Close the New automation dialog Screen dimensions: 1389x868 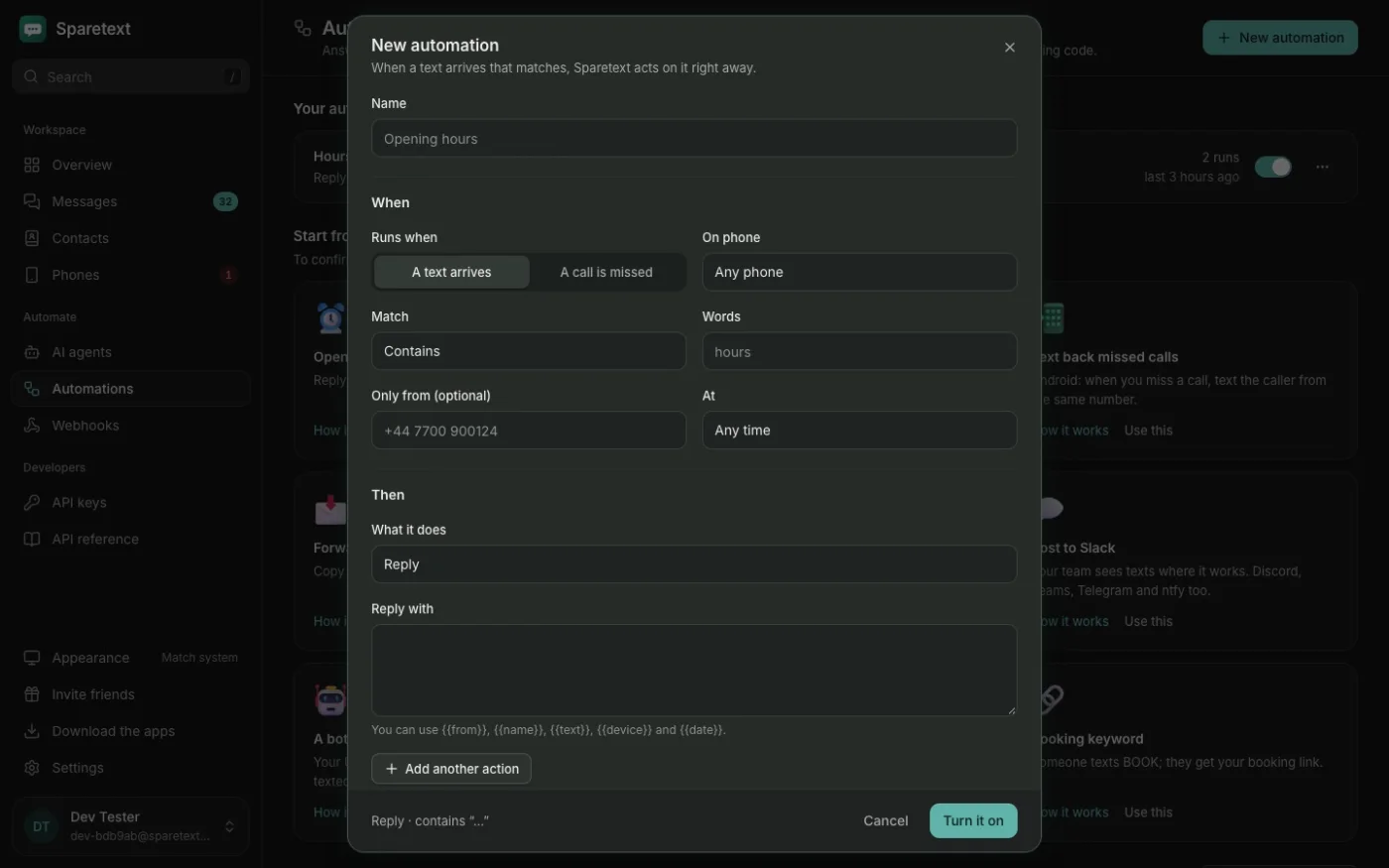click(x=1009, y=48)
